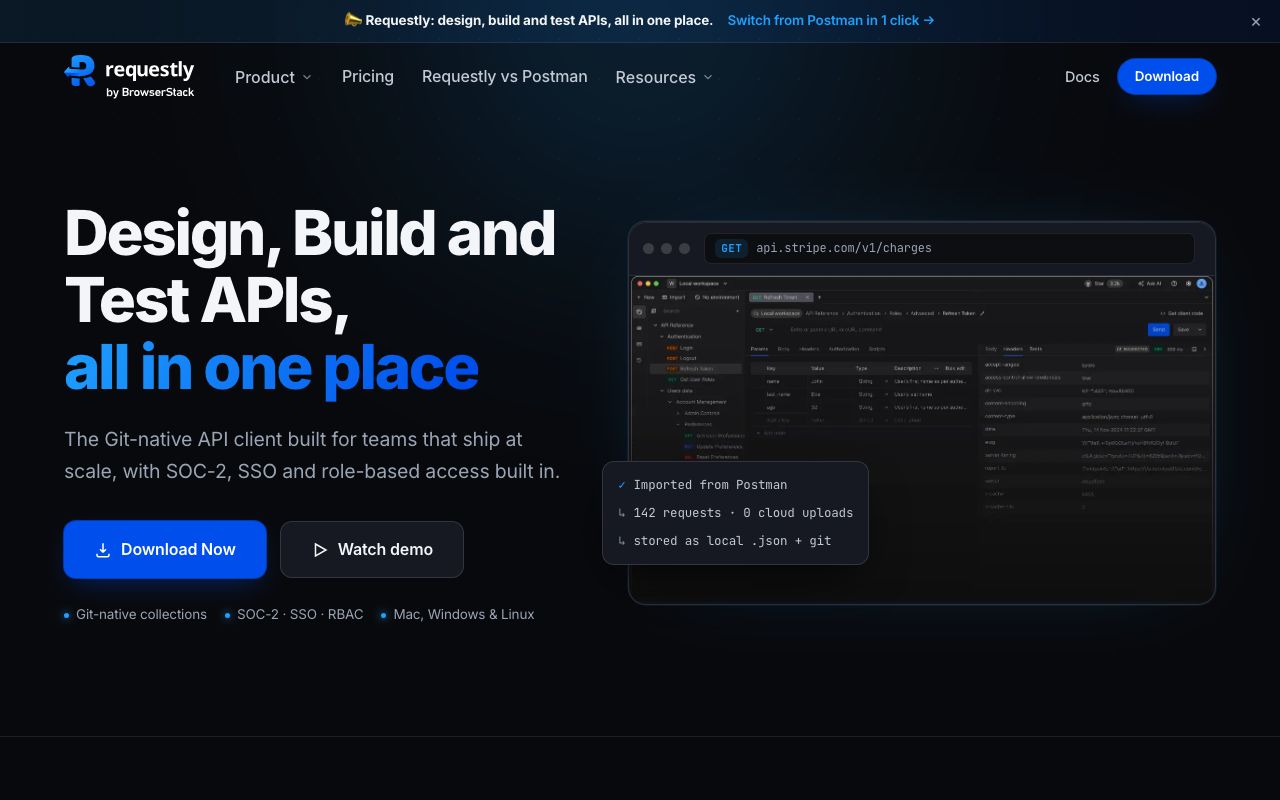Switch to the Params tab in preview
Viewport: 1280px width, 800px height.
pos(759,349)
